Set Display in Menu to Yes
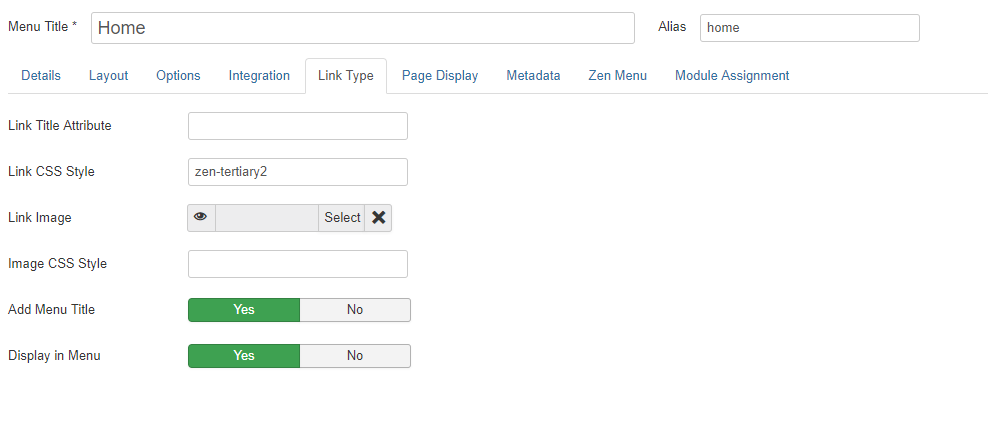The height and width of the screenshot is (437, 988). [x=244, y=356]
